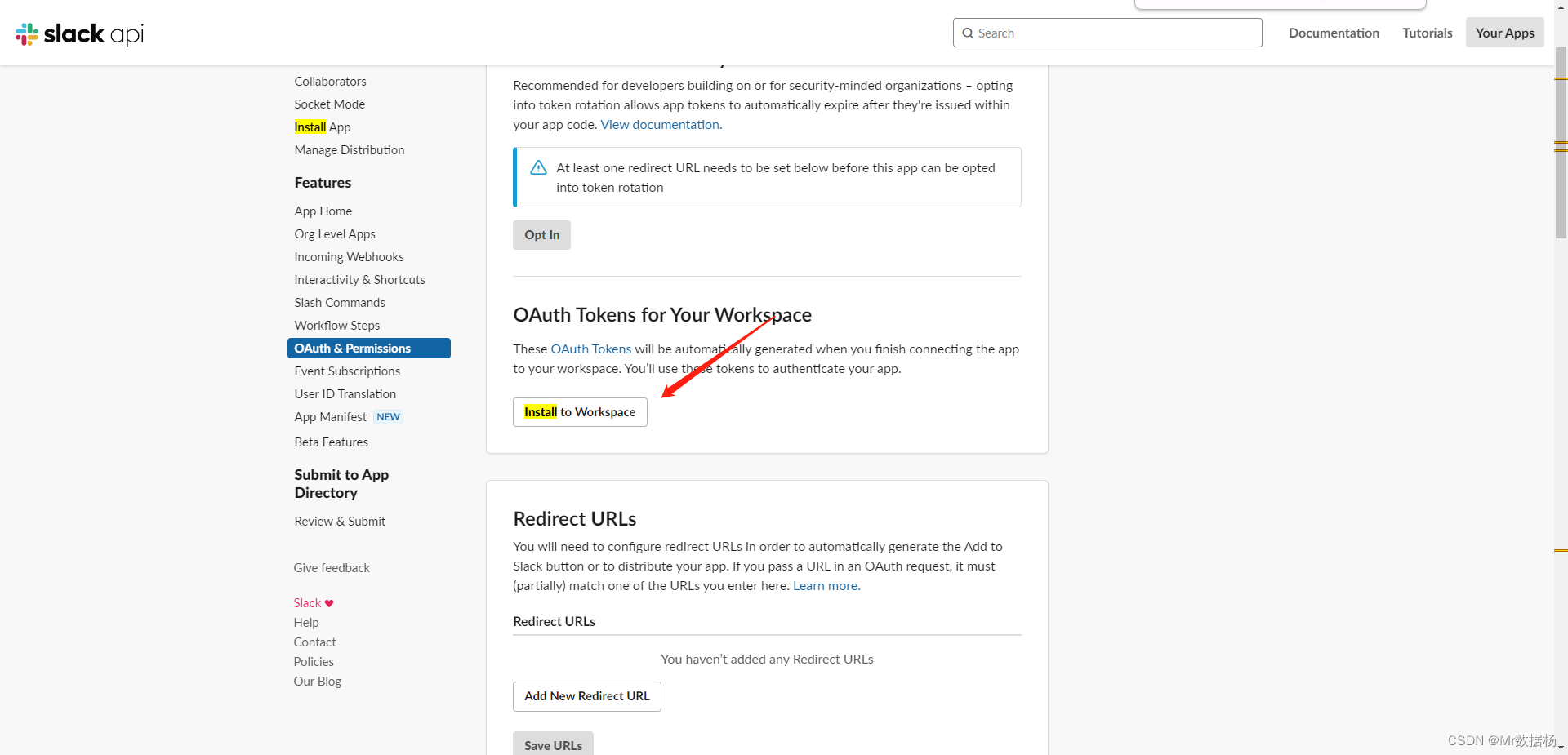This screenshot has height=755, width=1568.
Task: Select OAuth & Permissions item
Action: coord(368,349)
